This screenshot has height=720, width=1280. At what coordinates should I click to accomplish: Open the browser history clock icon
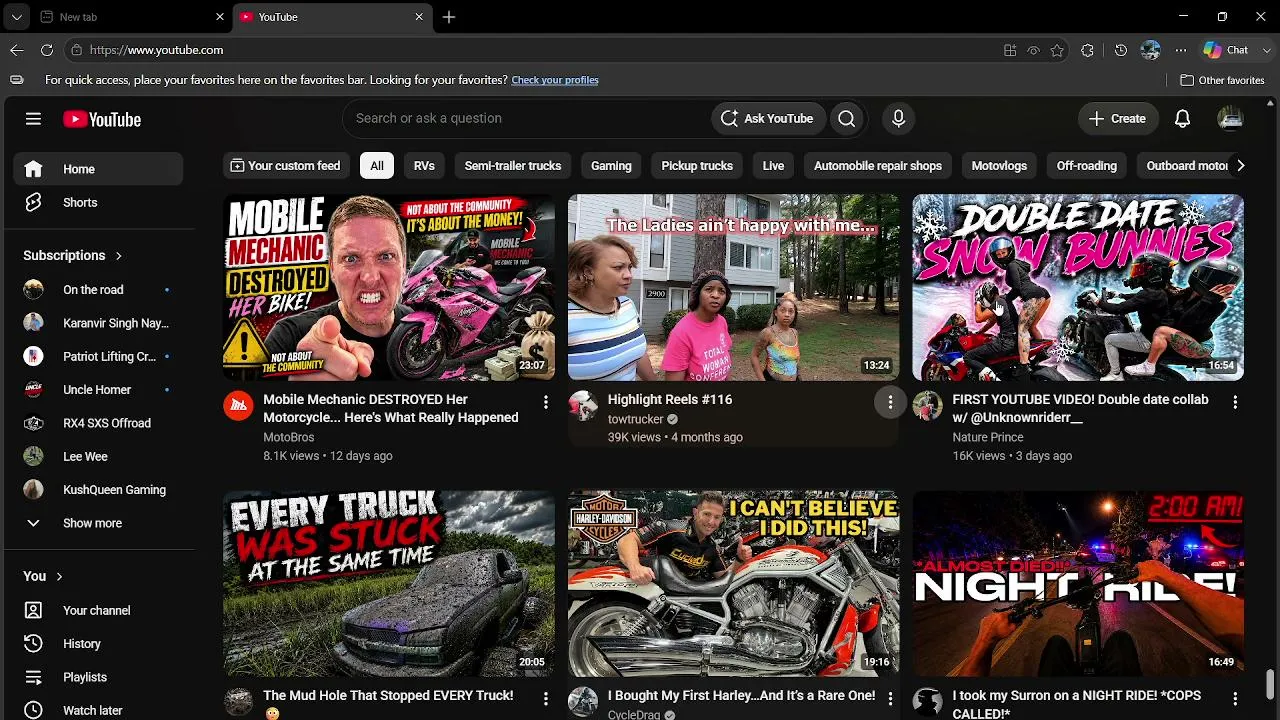click(x=1120, y=50)
